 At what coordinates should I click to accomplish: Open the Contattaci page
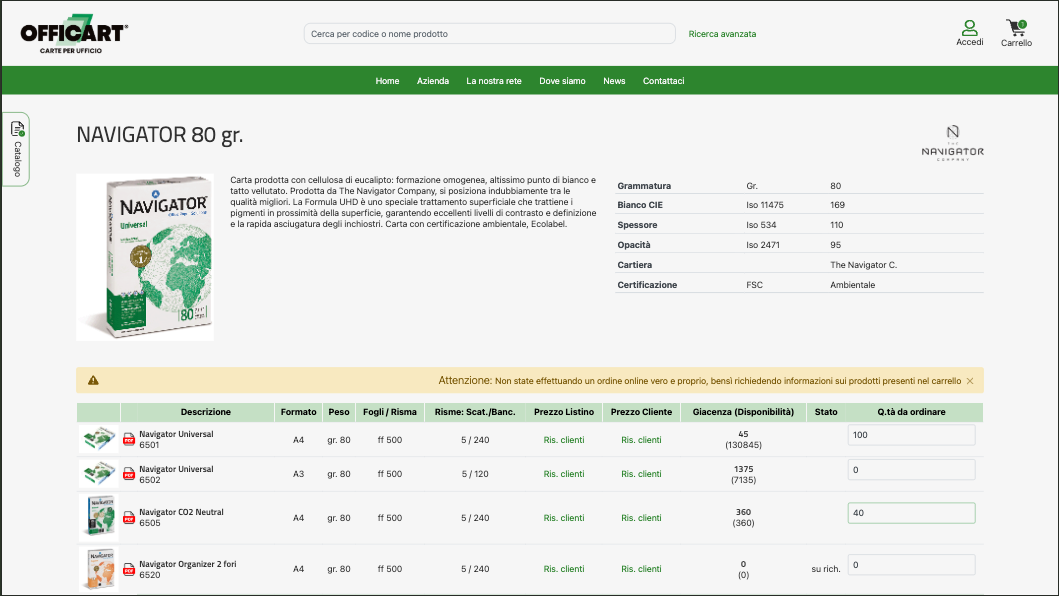(x=663, y=81)
